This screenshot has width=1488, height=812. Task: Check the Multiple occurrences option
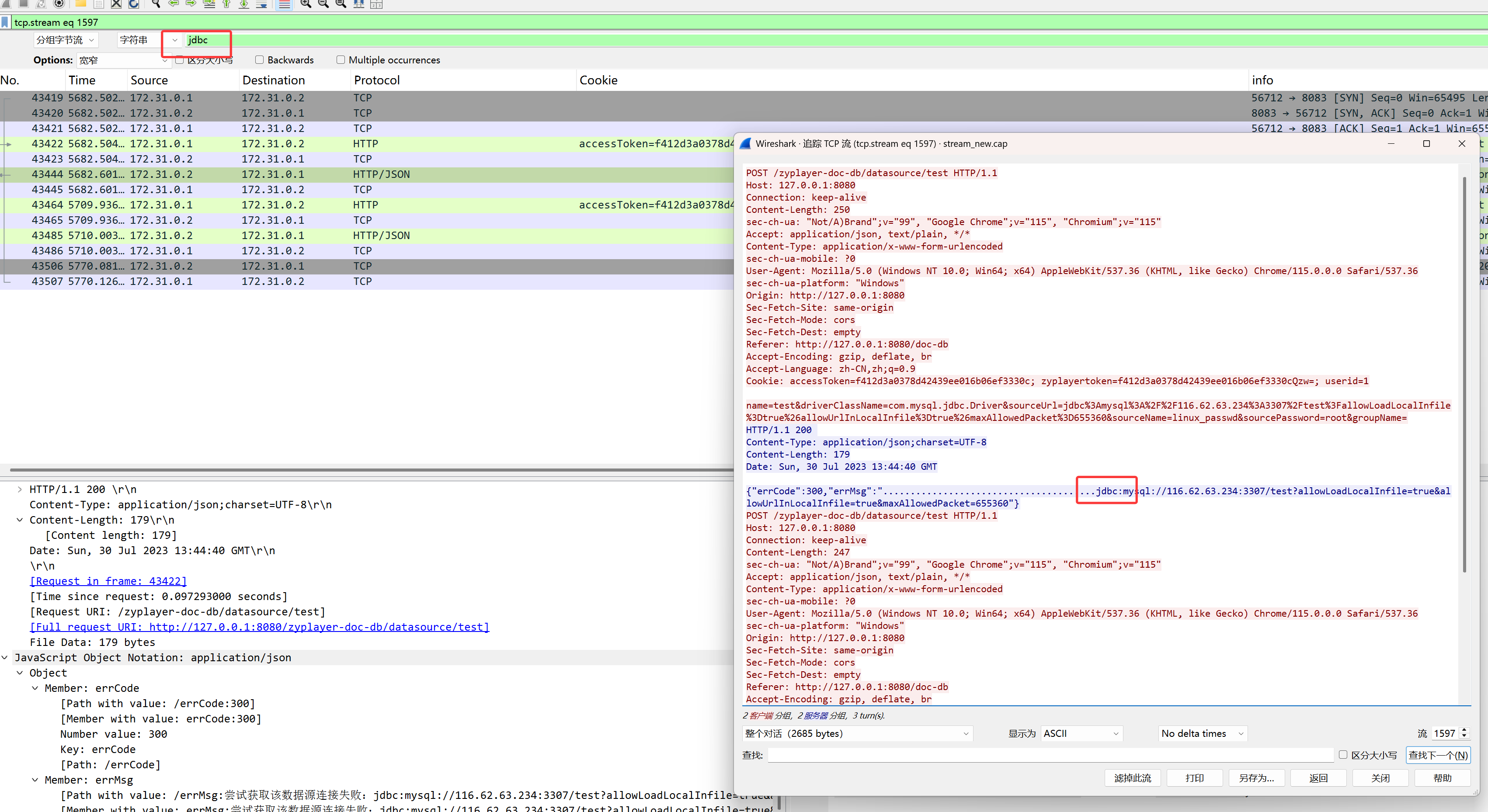pos(341,60)
